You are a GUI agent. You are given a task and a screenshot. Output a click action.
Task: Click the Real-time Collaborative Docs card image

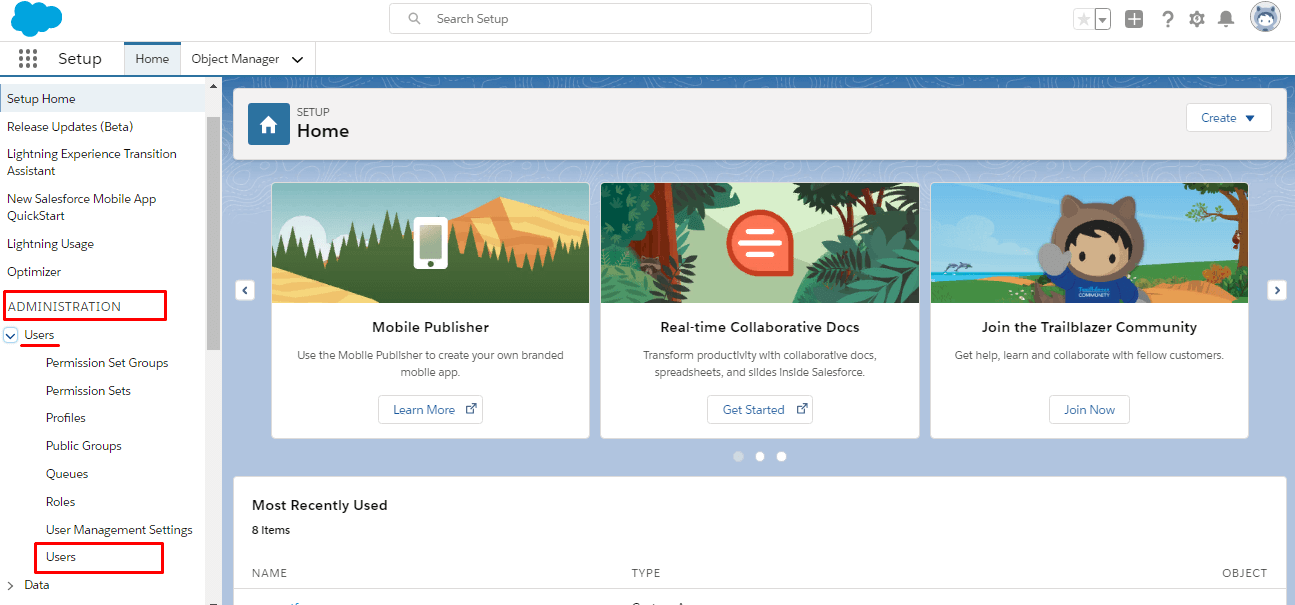[x=760, y=243]
